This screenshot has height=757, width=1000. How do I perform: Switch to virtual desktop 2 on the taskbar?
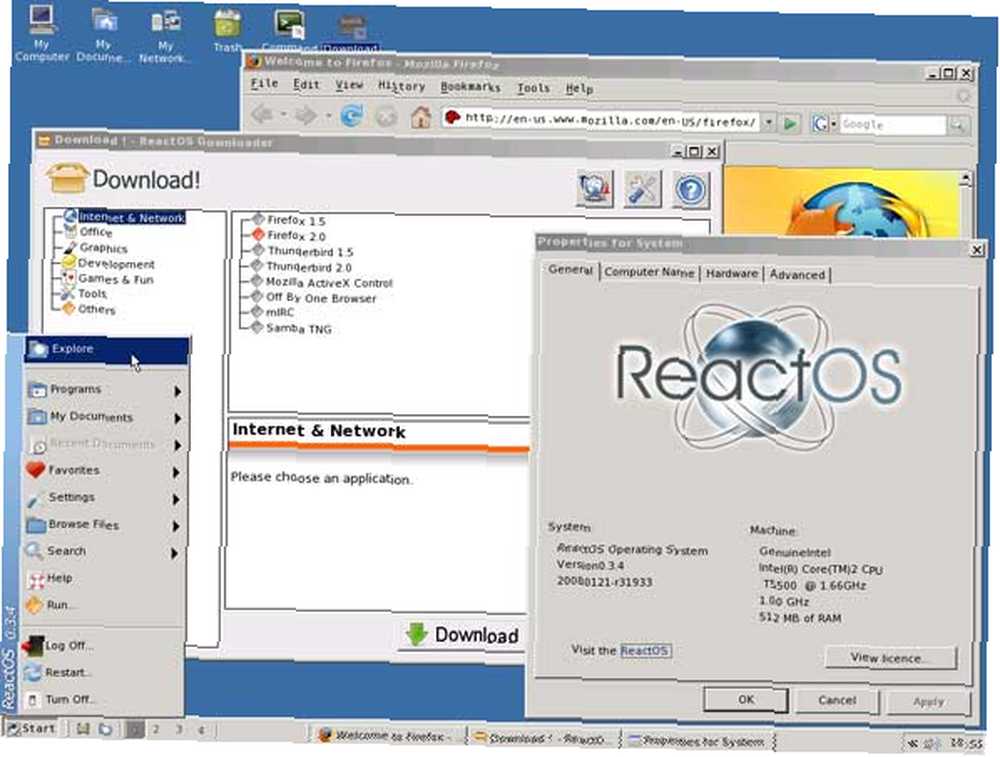156,729
